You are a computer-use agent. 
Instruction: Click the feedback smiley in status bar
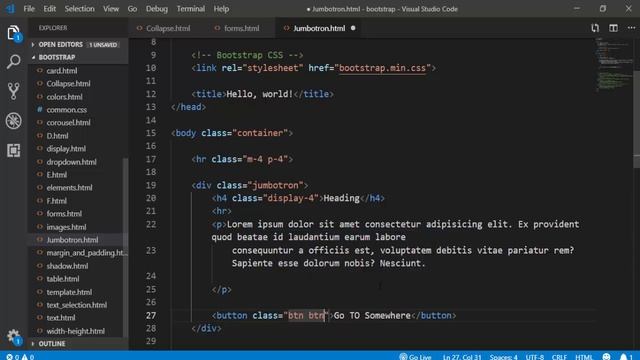(x=607, y=357)
